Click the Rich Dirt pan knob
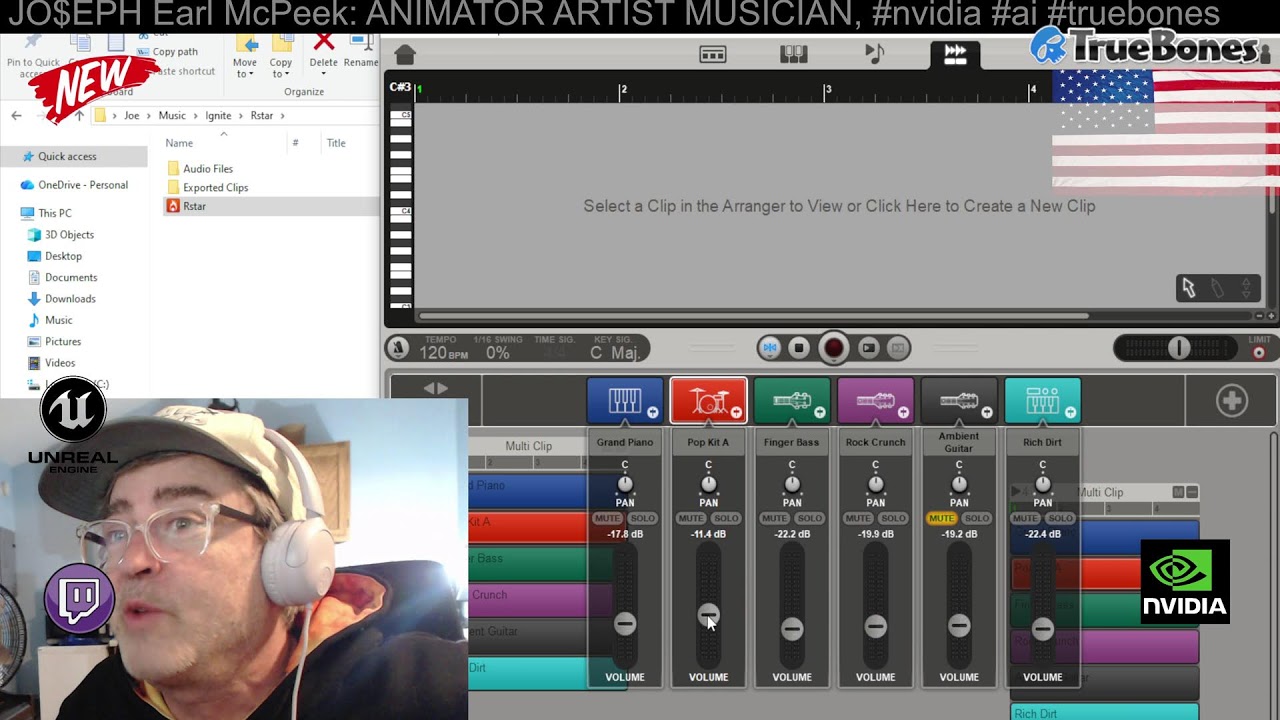This screenshot has height=720, width=1280. 1042,485
